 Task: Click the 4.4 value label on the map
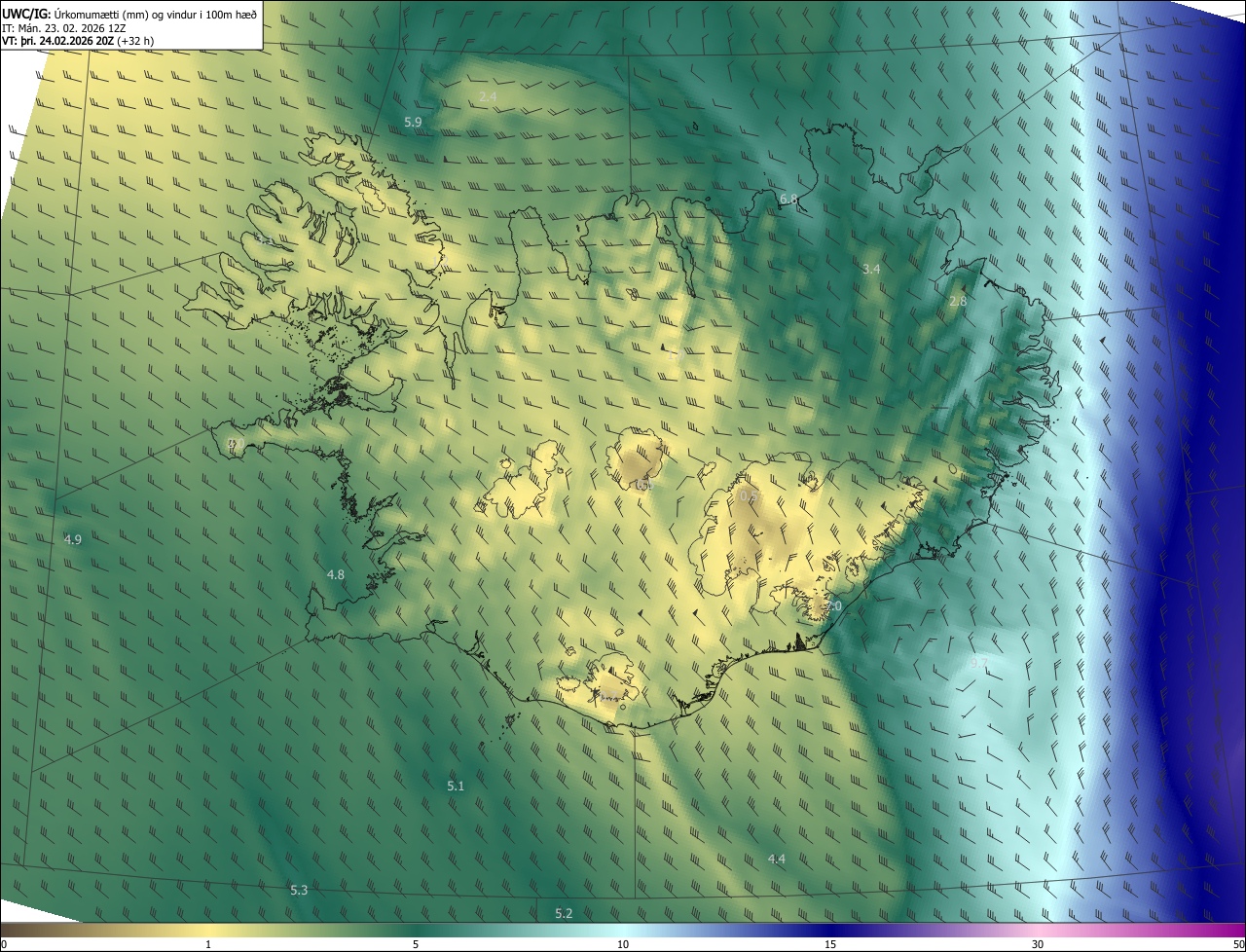(776, 859)
